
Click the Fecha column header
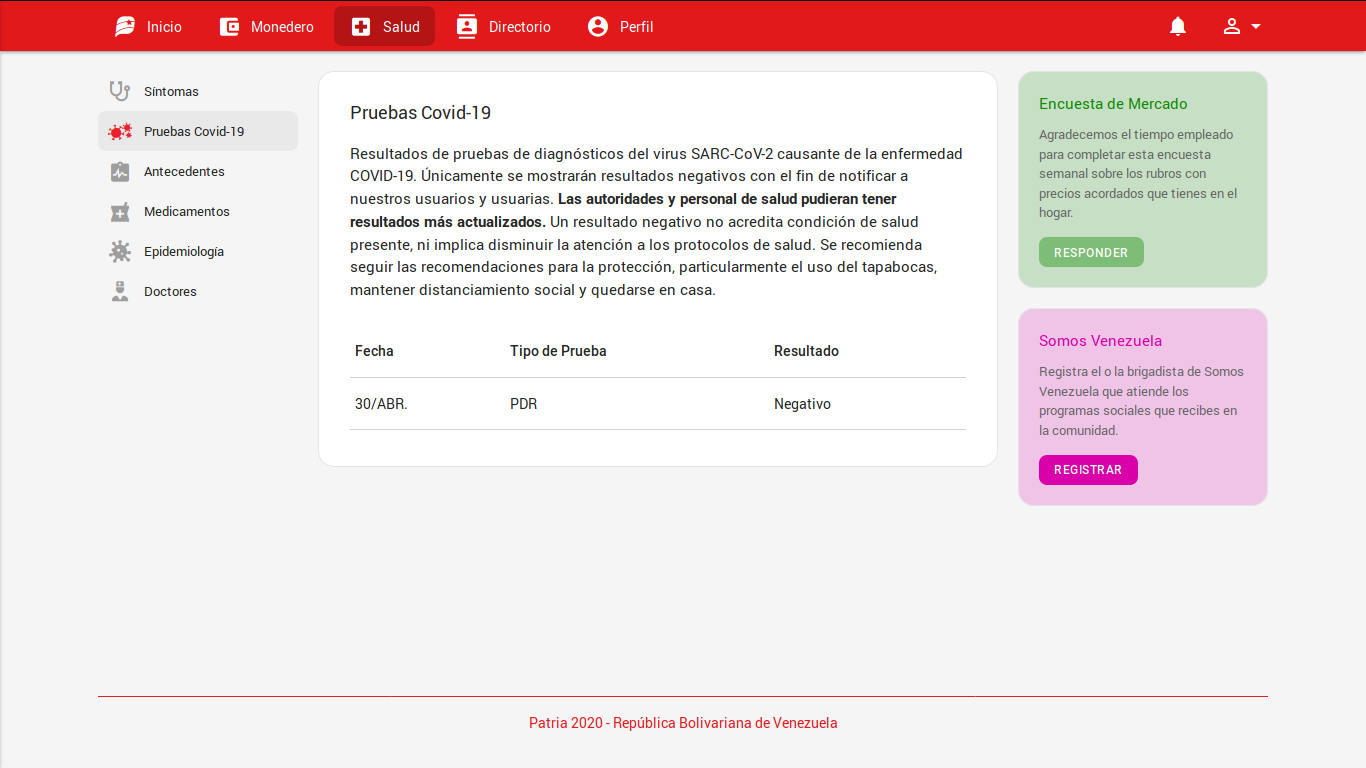pos(374,351)
